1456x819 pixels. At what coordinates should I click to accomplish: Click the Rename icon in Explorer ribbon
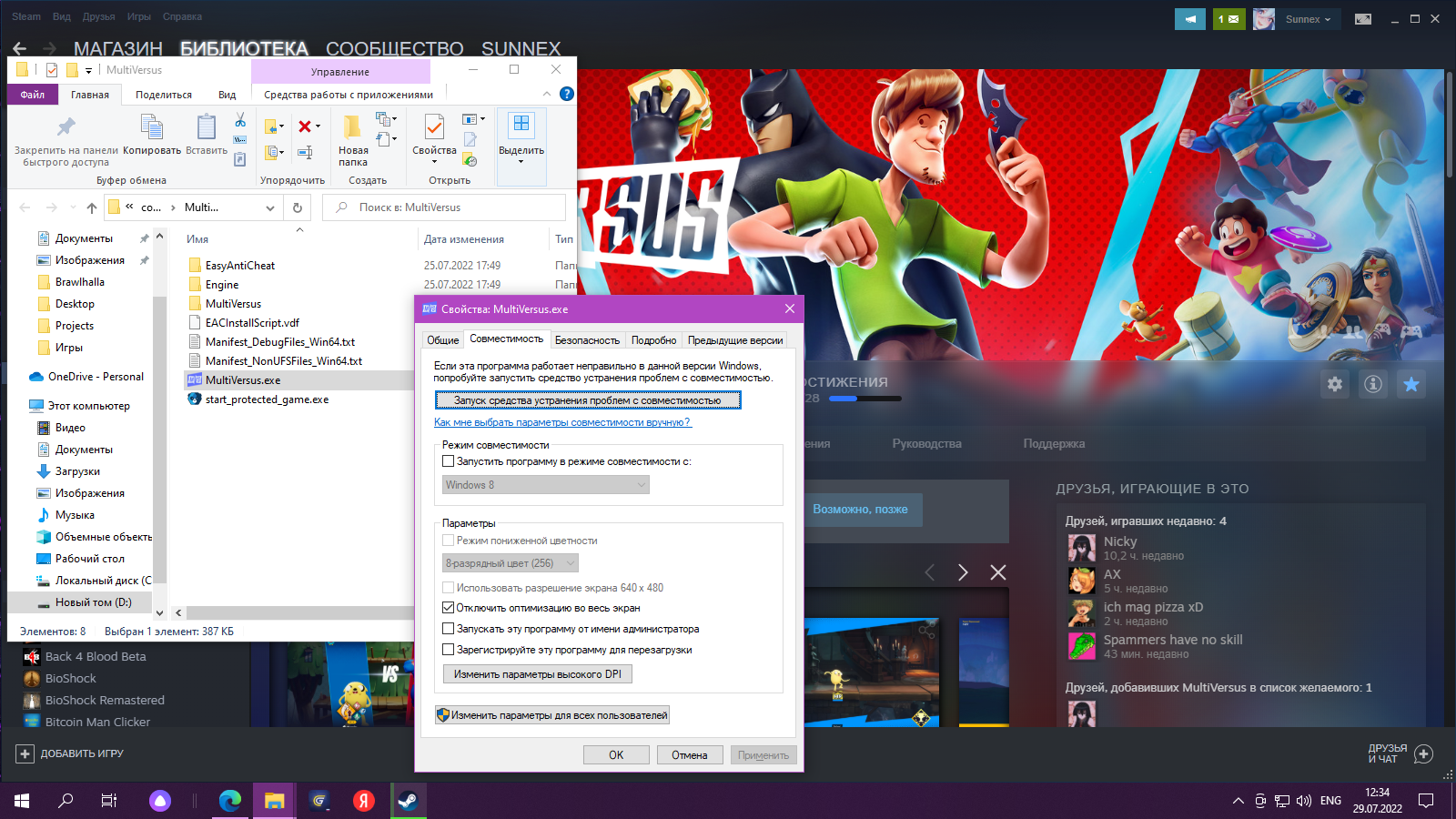[x=305, y=152]
